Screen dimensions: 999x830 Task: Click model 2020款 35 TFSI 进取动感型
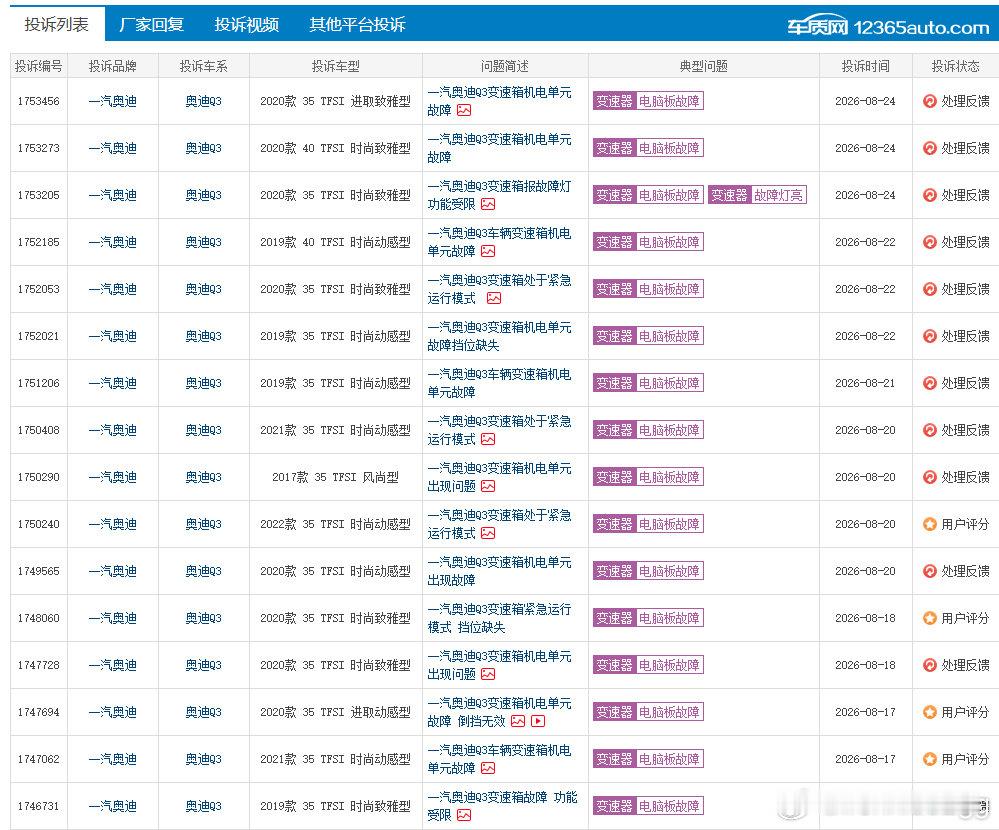click(335, 712)
